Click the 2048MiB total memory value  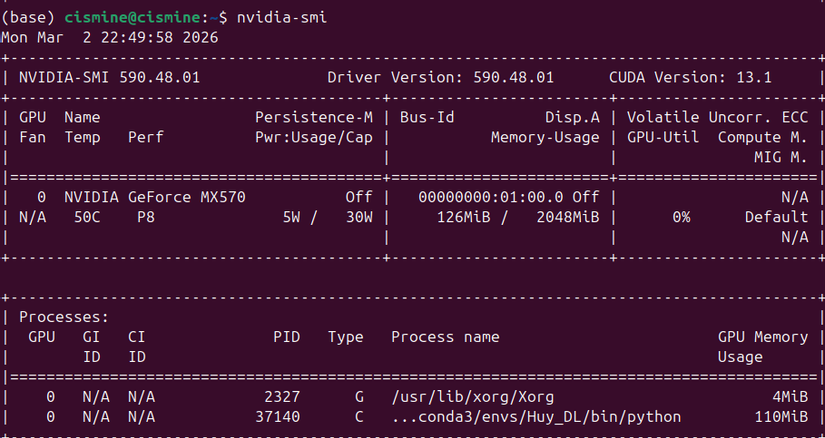(567, 217)
